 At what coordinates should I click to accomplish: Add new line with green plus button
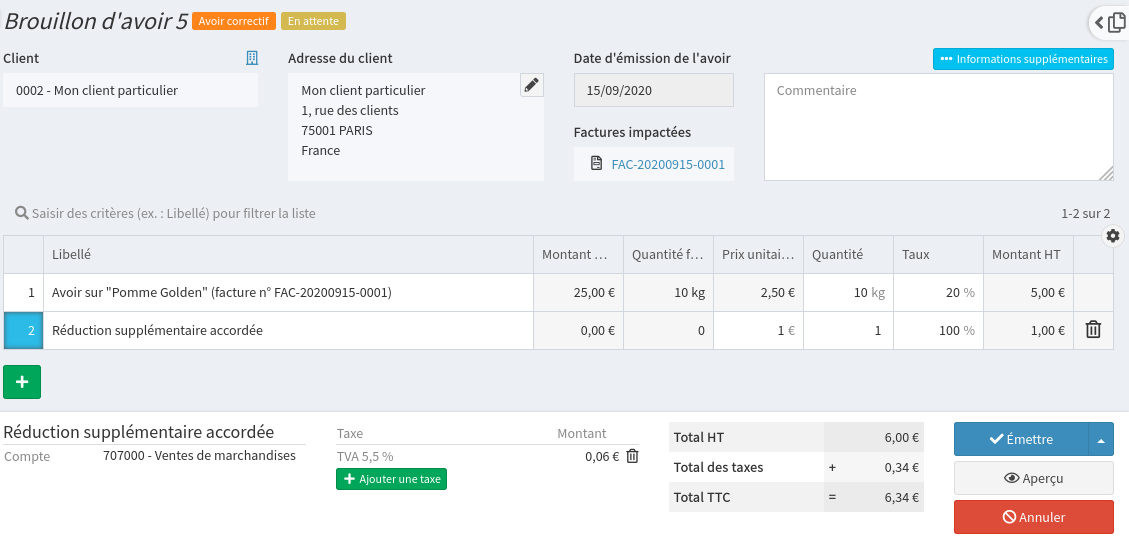(22, 382)
